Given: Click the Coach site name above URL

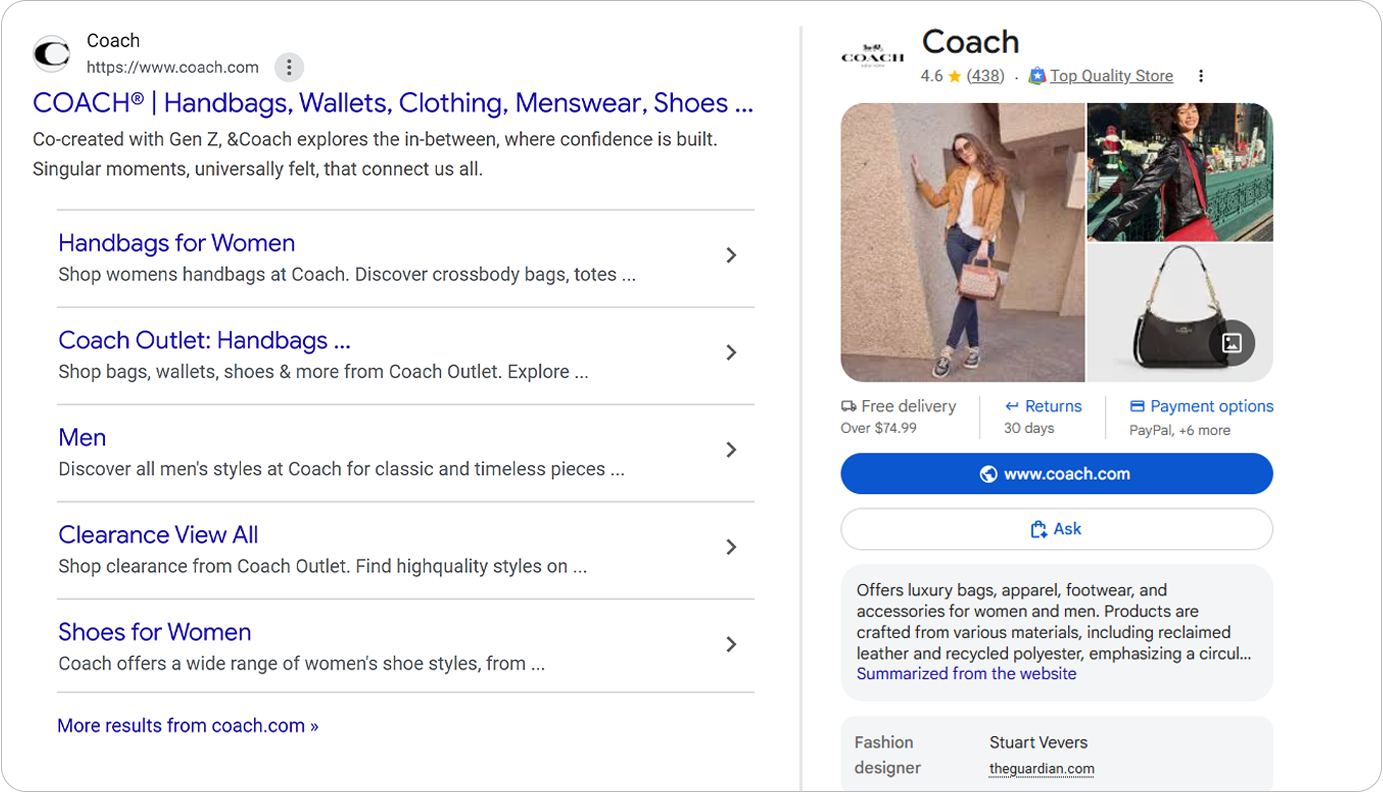Looking at the screenshot, I should (113, 41).
